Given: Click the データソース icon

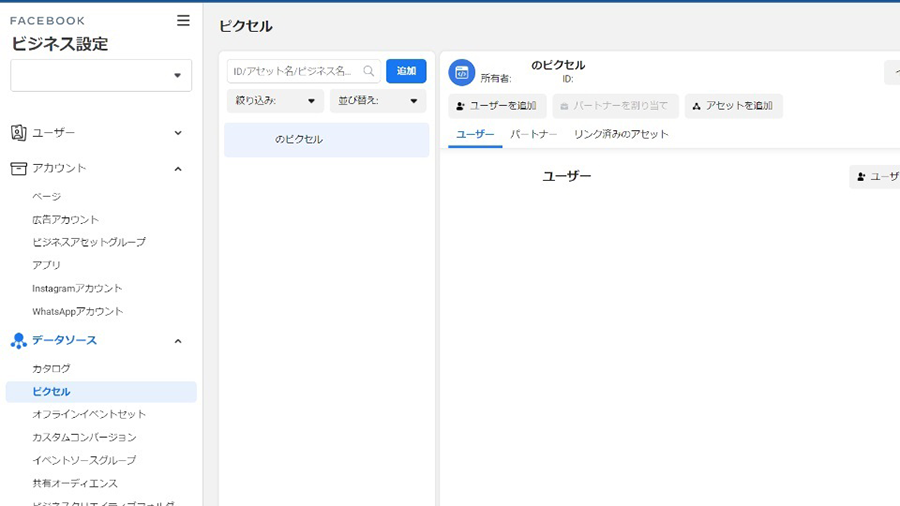Looking at the screenshot, I should point(18,341).
